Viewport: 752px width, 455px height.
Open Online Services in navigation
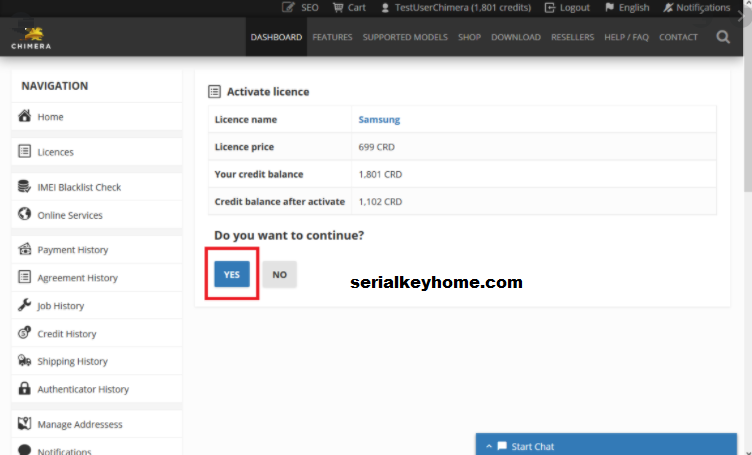97,214
